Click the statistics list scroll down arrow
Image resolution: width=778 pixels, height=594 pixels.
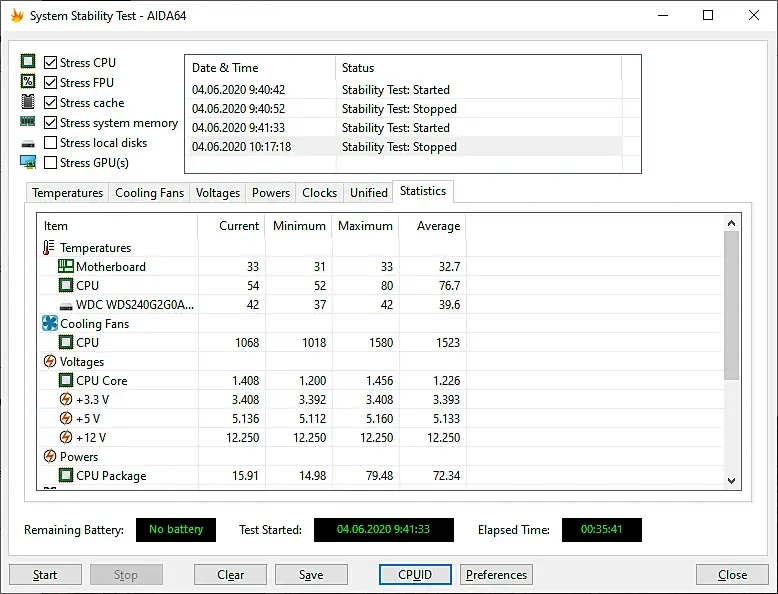(731, 480)
